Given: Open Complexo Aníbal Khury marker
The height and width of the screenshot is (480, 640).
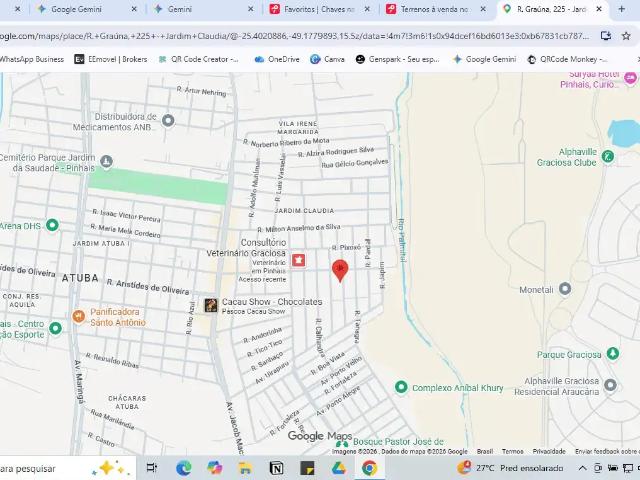Looking at the screenshot, I should point(401,387).
